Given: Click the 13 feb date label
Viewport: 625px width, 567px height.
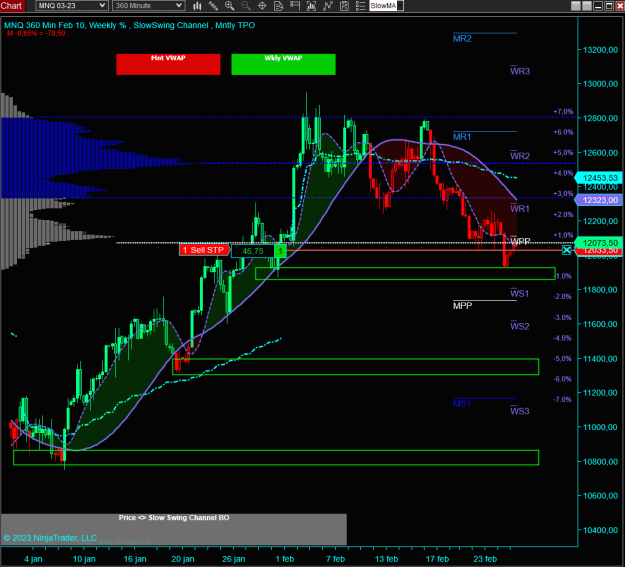Looking at the screenshot, I should pyautogui.click(x=386, y=559).
